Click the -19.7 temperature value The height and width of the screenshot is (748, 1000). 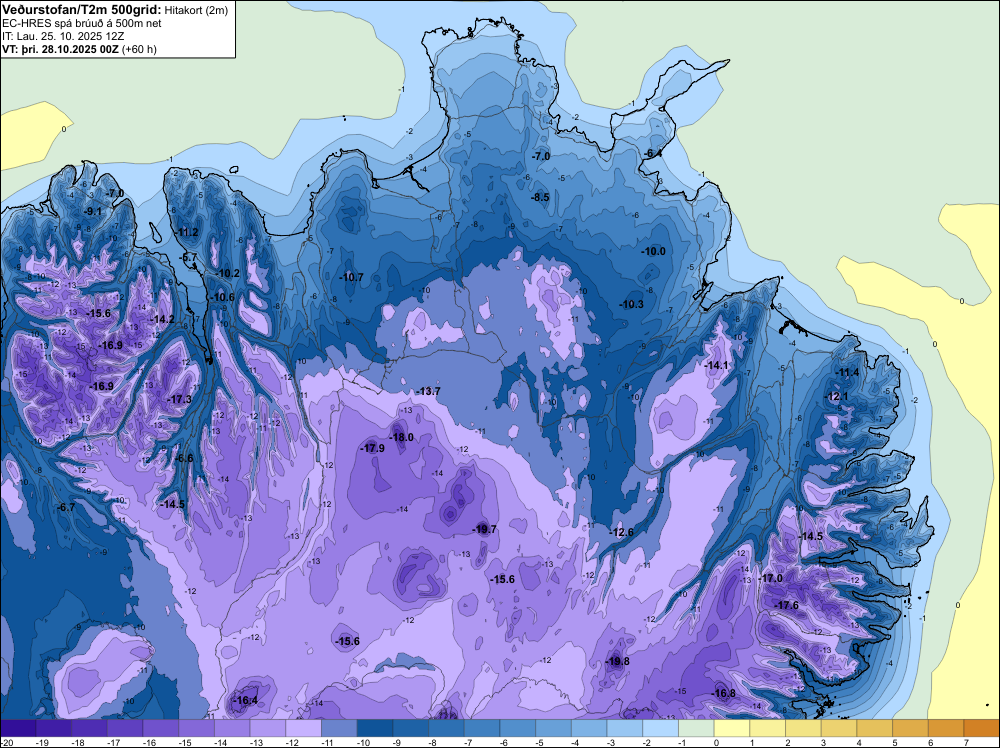pos(485,529)
